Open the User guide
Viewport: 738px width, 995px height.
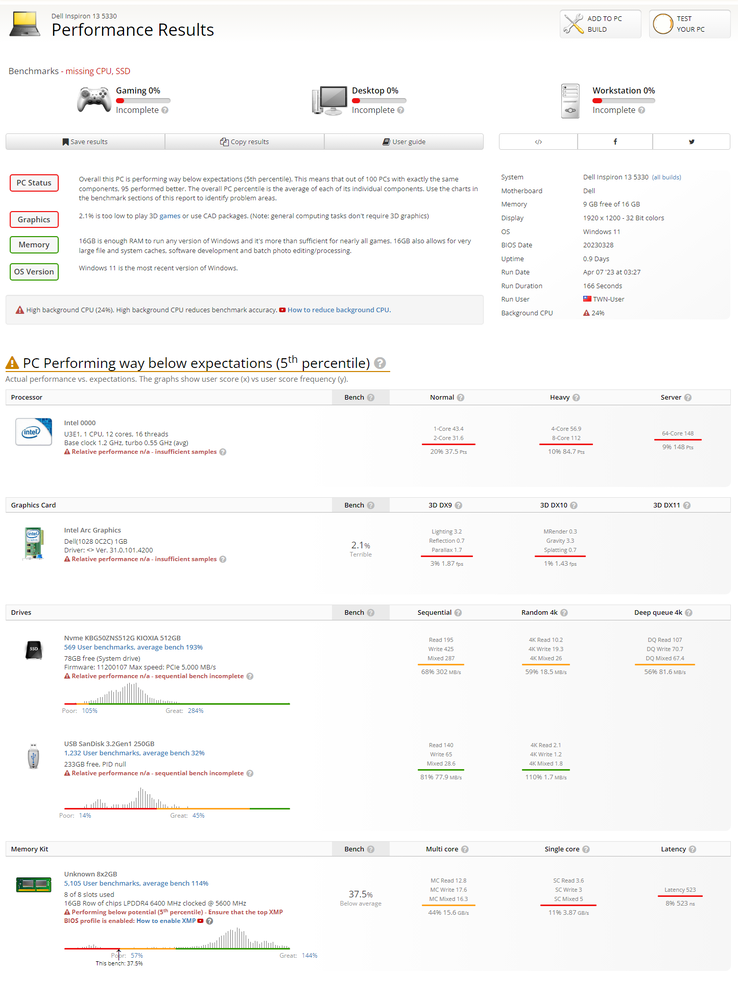[x=404, y=142]
